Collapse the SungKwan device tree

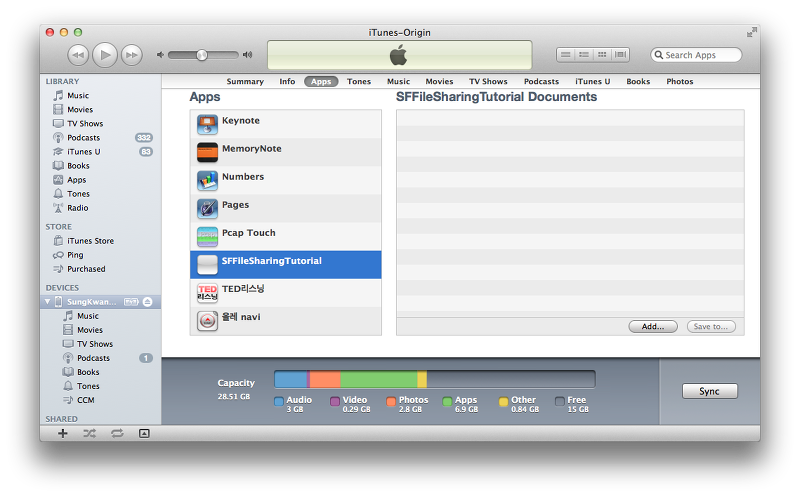pyautogui.click(x=47, y=302)
